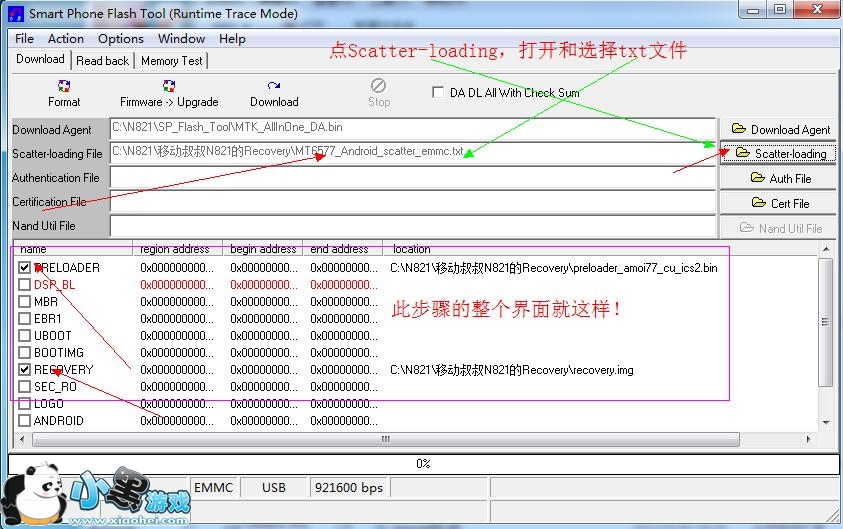Select the recovery.img location text
Viewport: 843px width, 529px height.
click(x=512, y=370)
